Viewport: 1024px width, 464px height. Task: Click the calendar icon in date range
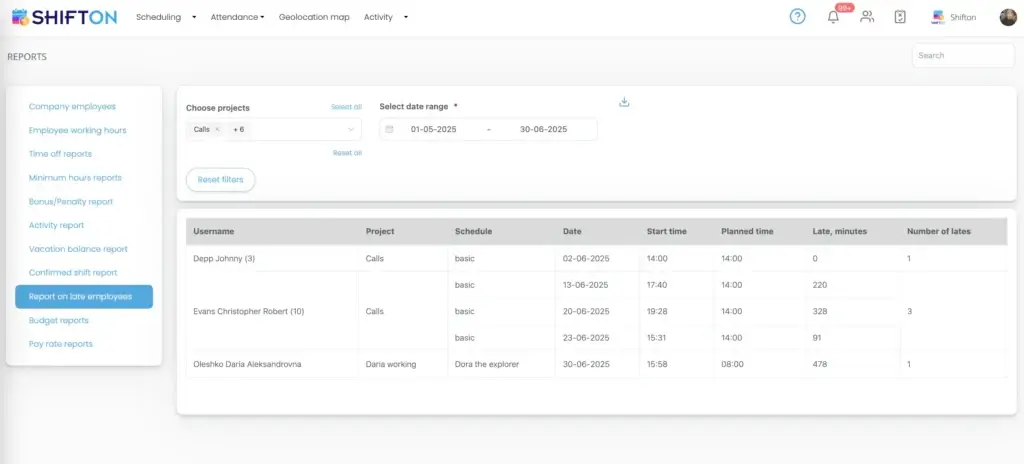(390, 130)
